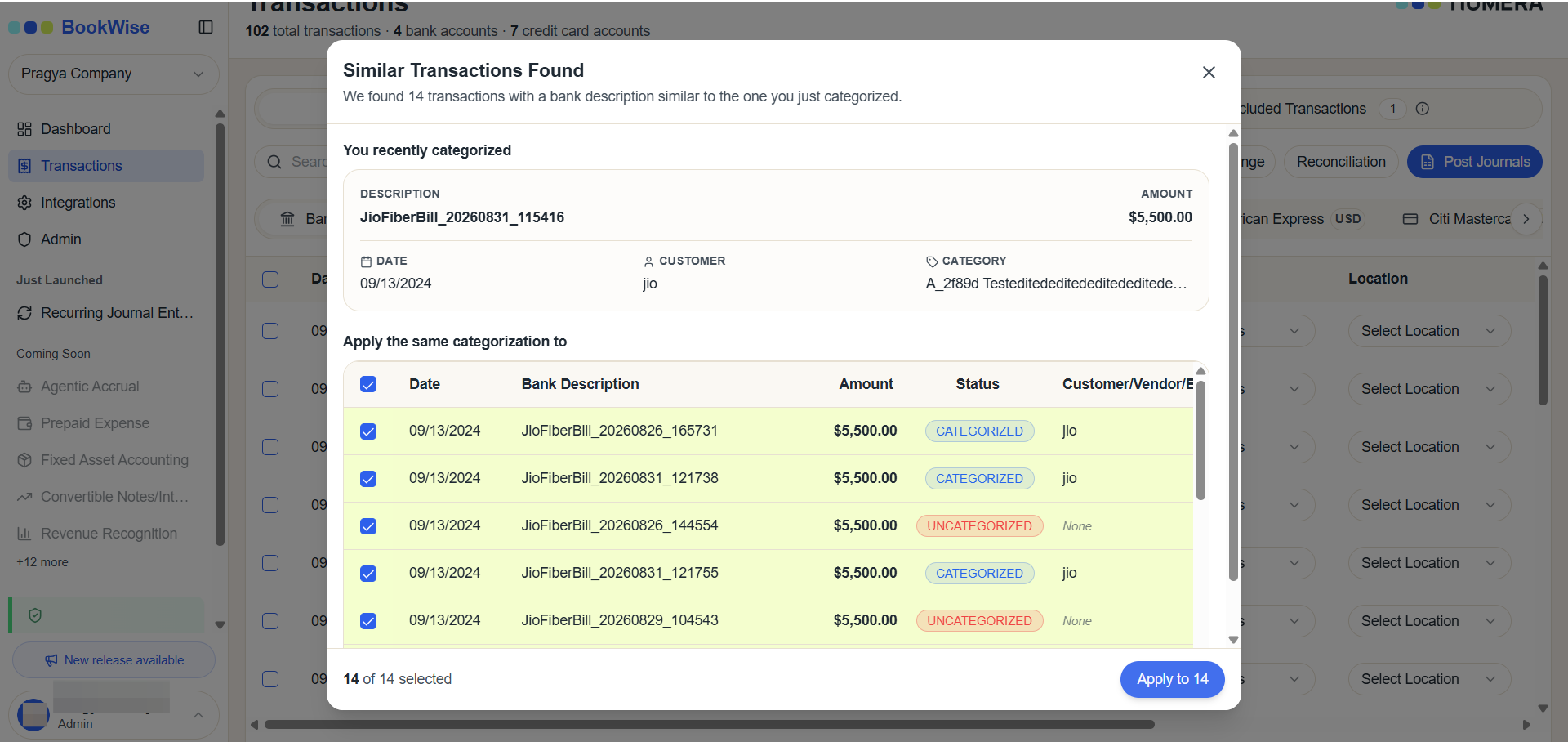Click the dialog table vertical scrollbar
This screenshot has height=742, width=1568.
pyautogui.click(x=1200, y=441)
